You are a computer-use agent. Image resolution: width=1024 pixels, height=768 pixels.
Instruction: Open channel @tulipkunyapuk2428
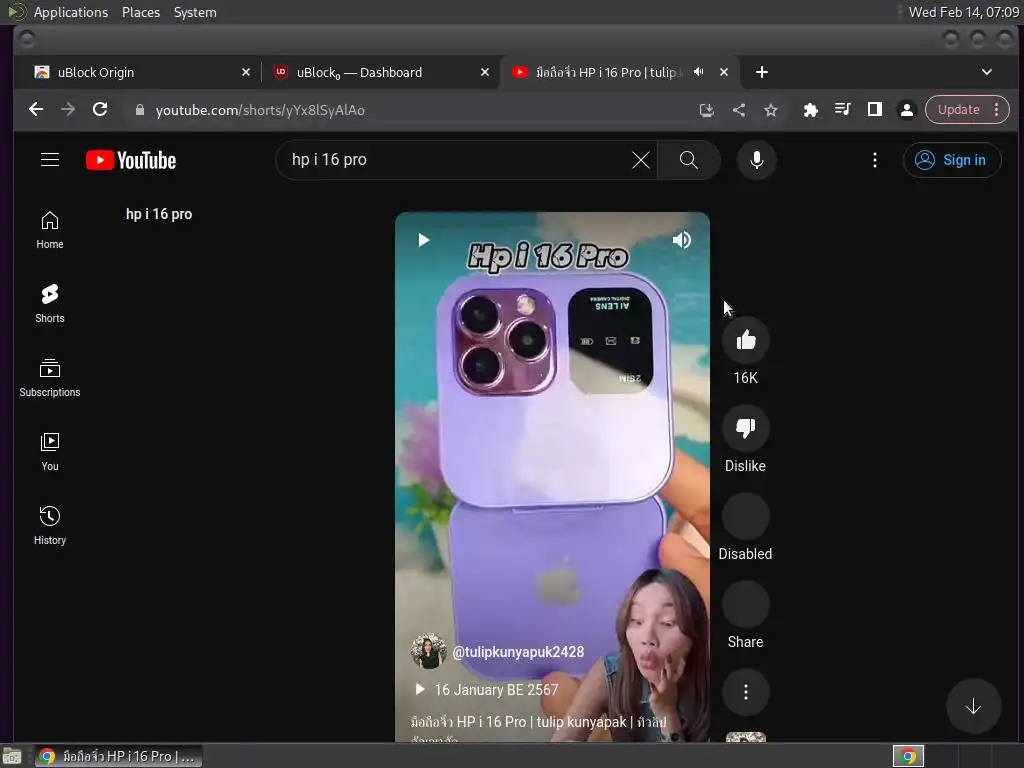tap(518, 652)
